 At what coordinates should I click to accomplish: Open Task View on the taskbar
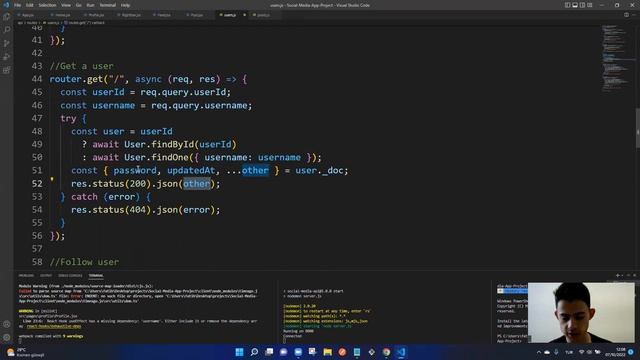pyautogui.click(x=269, y=352)
